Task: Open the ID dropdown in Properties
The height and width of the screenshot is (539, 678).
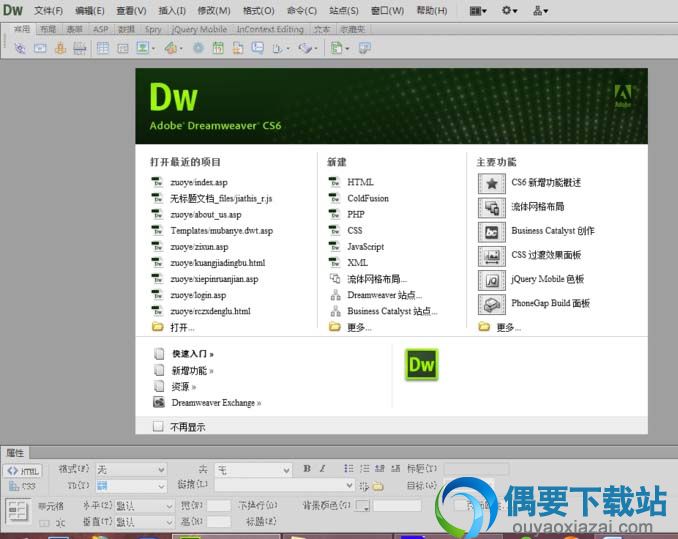Action: [131, 486]
